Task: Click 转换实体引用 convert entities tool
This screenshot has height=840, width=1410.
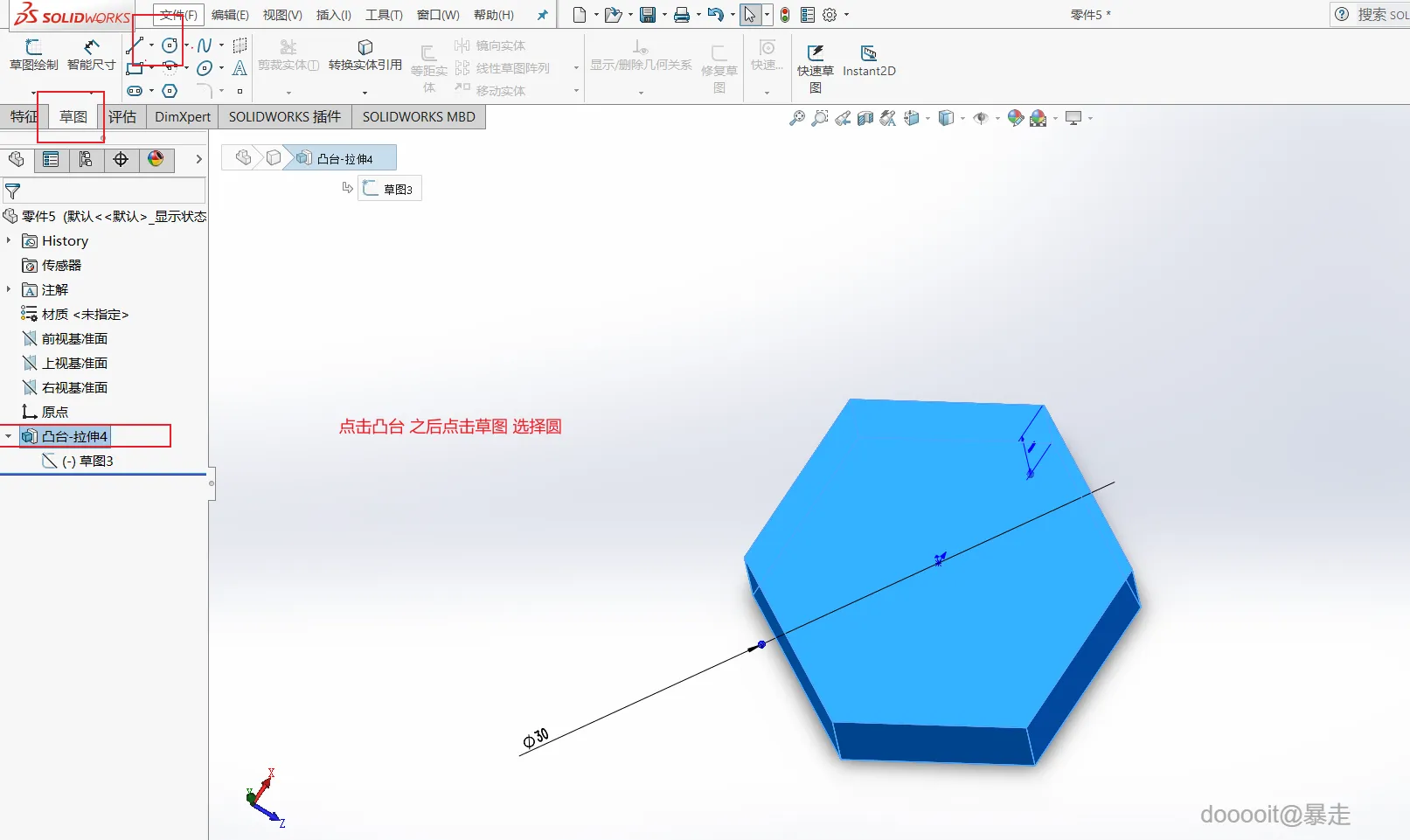Action: click(x=365, y=55)
